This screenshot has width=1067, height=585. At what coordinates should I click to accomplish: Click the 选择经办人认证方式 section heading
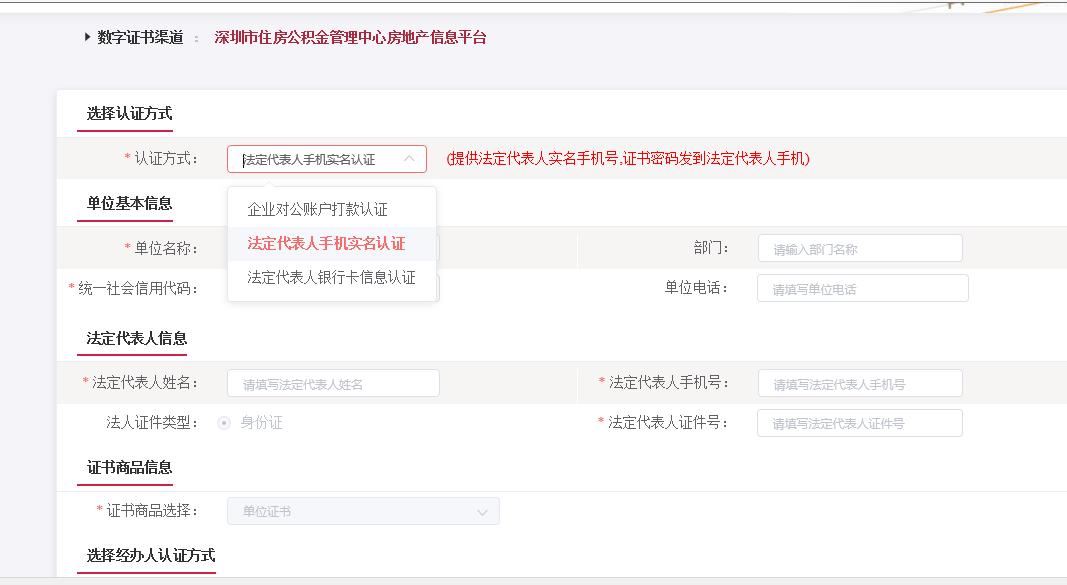pos(150,555)
